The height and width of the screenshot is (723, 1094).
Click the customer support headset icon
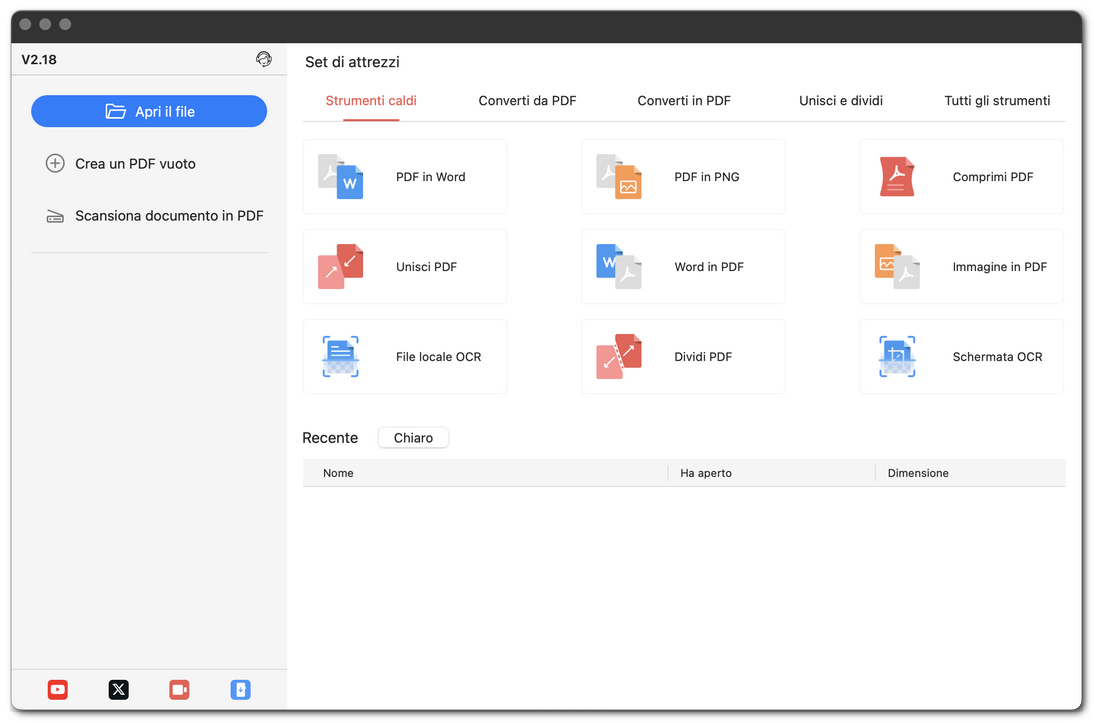264,59
